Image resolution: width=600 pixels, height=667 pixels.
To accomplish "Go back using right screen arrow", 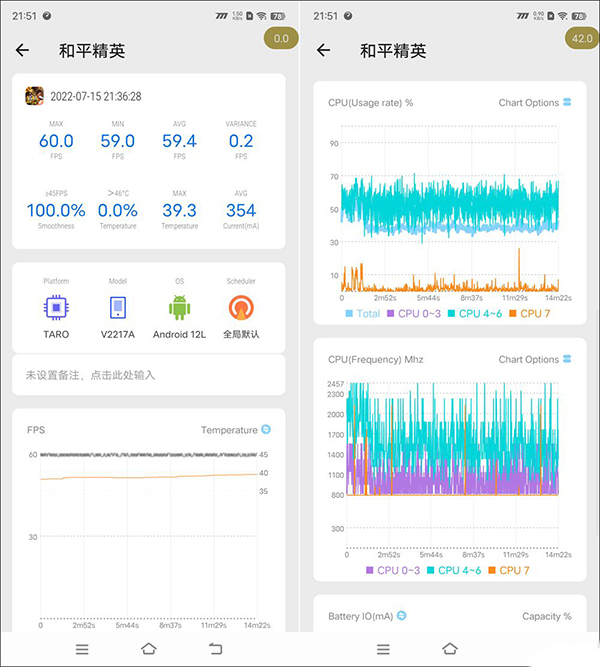I will [323, 50].
